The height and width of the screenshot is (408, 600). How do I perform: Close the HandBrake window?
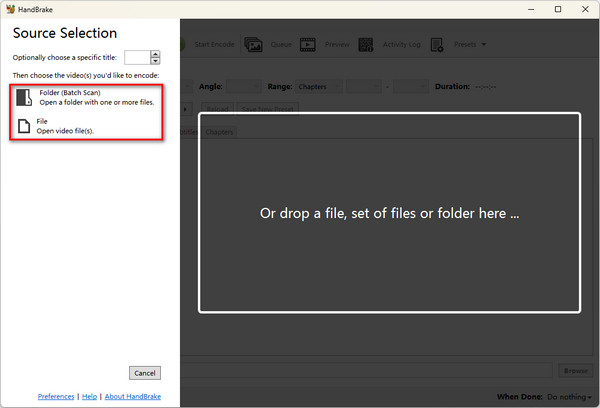585,9
